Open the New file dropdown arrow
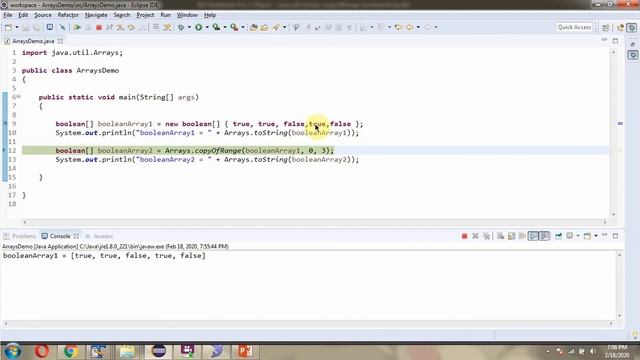This screenshot has width=640, height=360. [x=17, y=27]
